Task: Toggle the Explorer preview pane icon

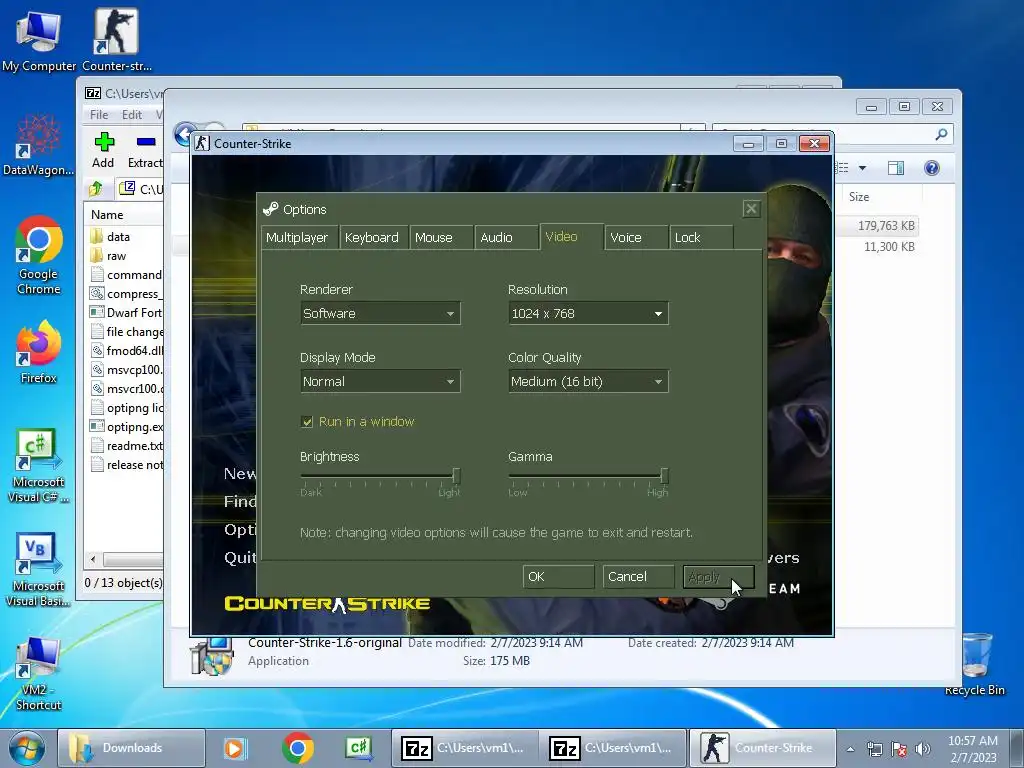Action: point(896,168)
